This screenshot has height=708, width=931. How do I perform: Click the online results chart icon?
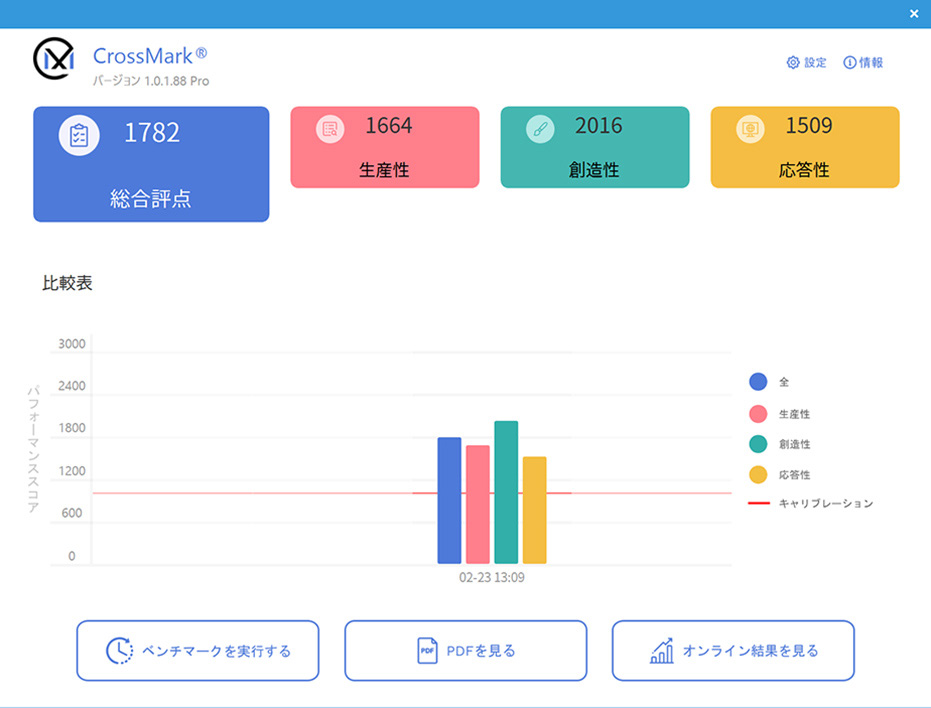pos(662,651)
